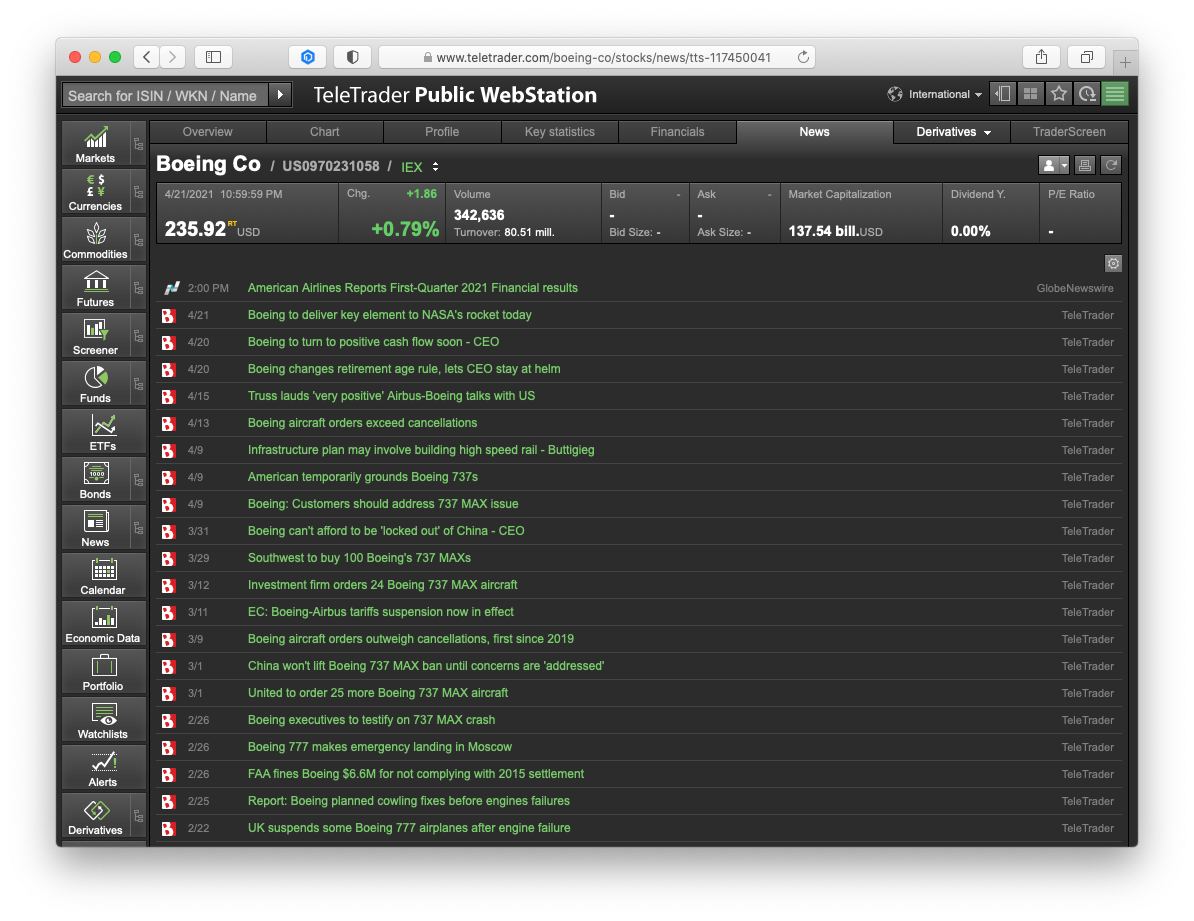Open the browser tab overview
This screenshot has width=1194, height=921.
pyautogui.click(x=1087, y=57)
